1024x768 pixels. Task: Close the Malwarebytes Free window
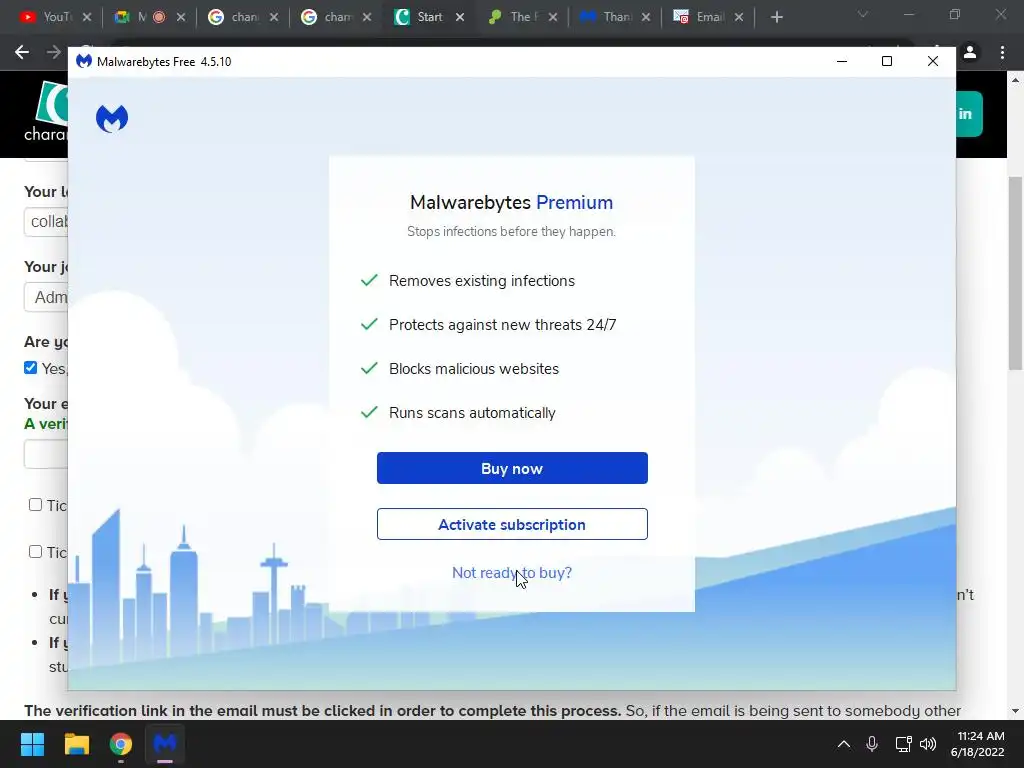[x=933, y=61]
